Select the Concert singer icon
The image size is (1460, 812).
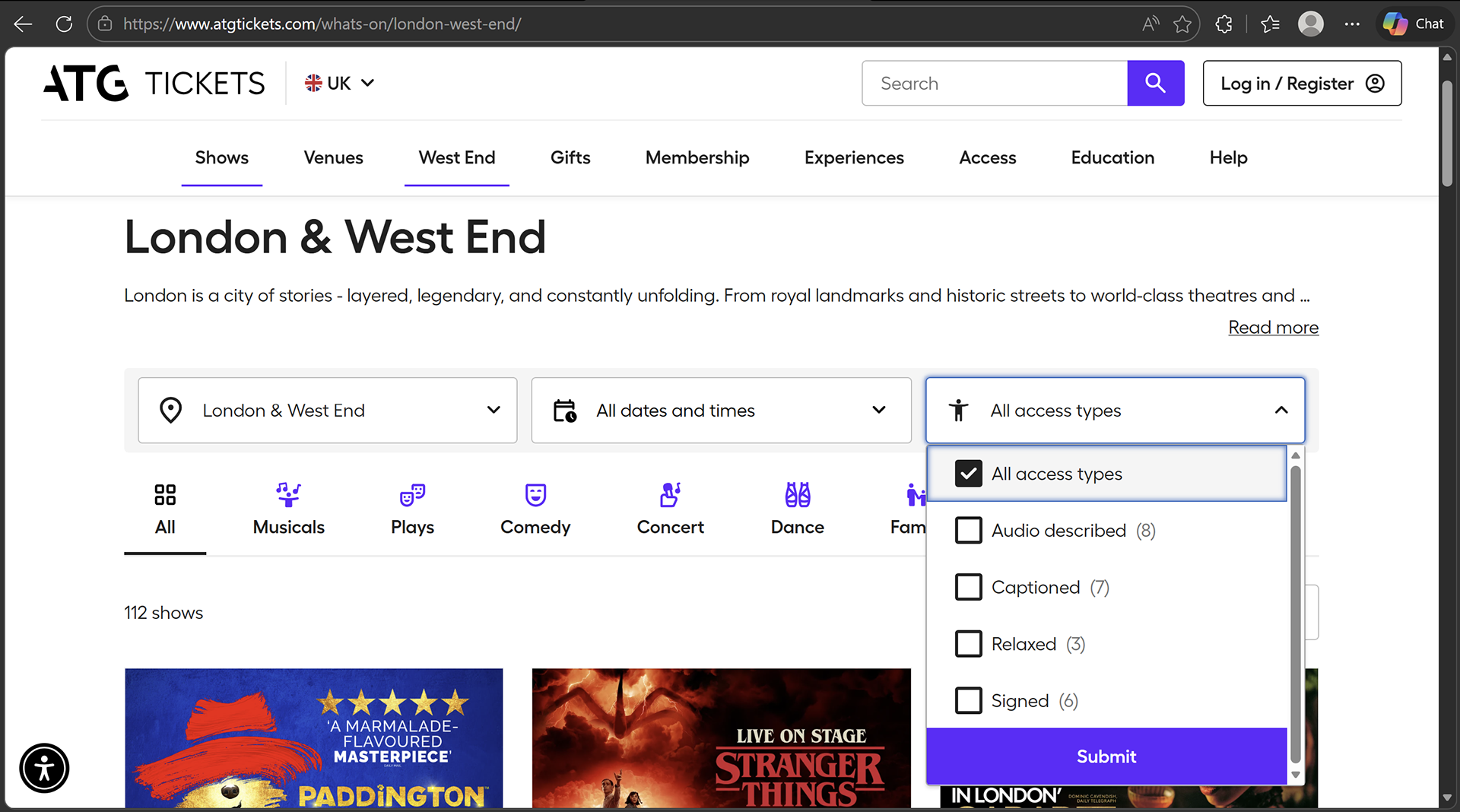coord(670,494)
